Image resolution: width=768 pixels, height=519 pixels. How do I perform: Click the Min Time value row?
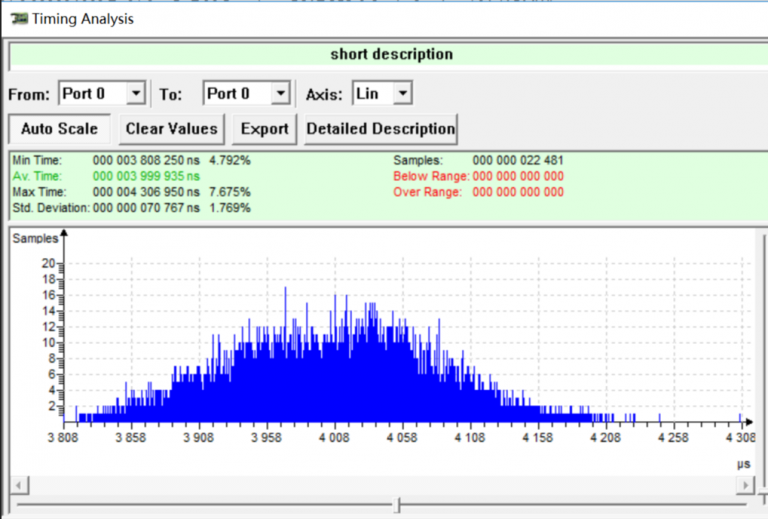point(170,160)
